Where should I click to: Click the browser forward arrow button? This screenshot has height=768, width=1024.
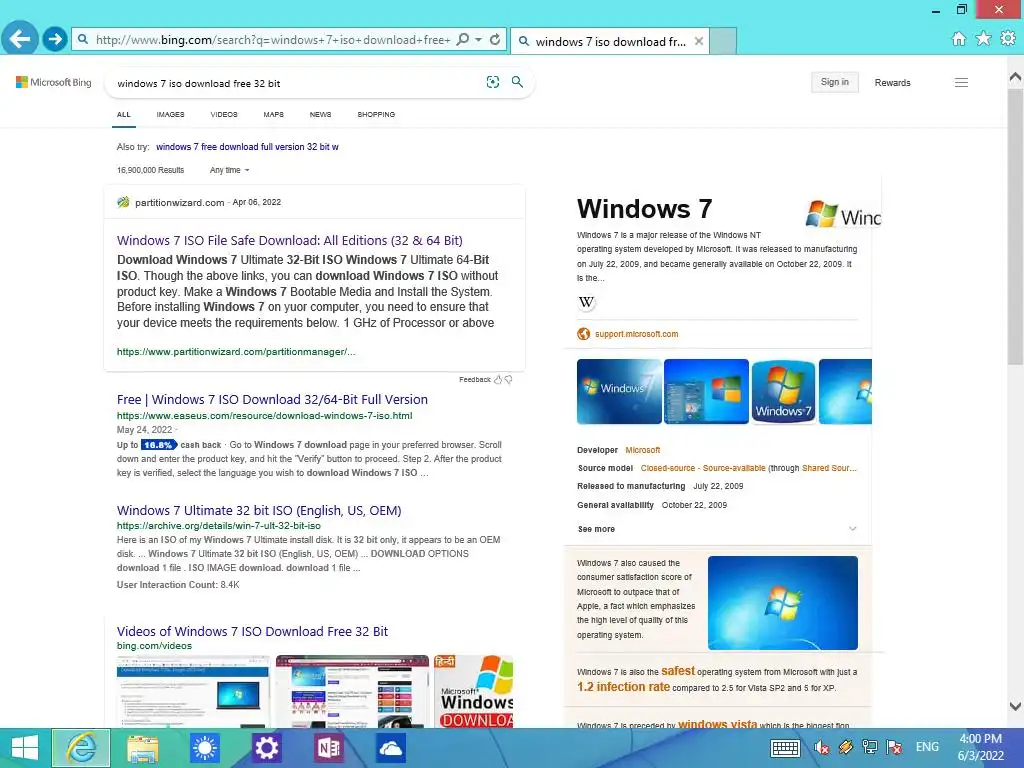[x=55, y=39]
